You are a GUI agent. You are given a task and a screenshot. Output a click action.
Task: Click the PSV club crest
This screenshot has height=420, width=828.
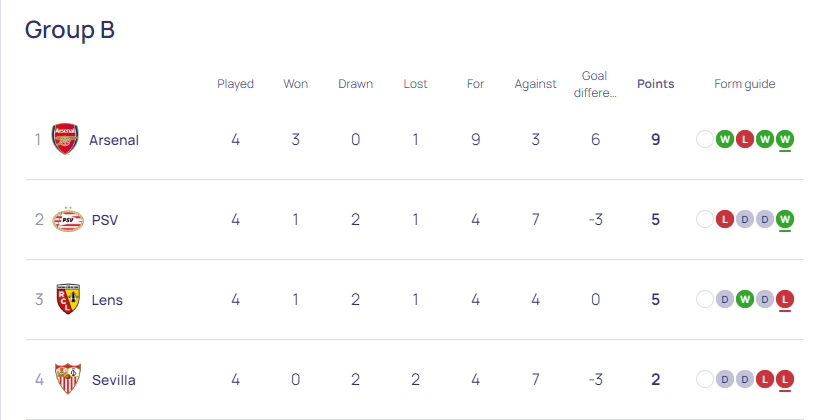(x=68, y=220)
